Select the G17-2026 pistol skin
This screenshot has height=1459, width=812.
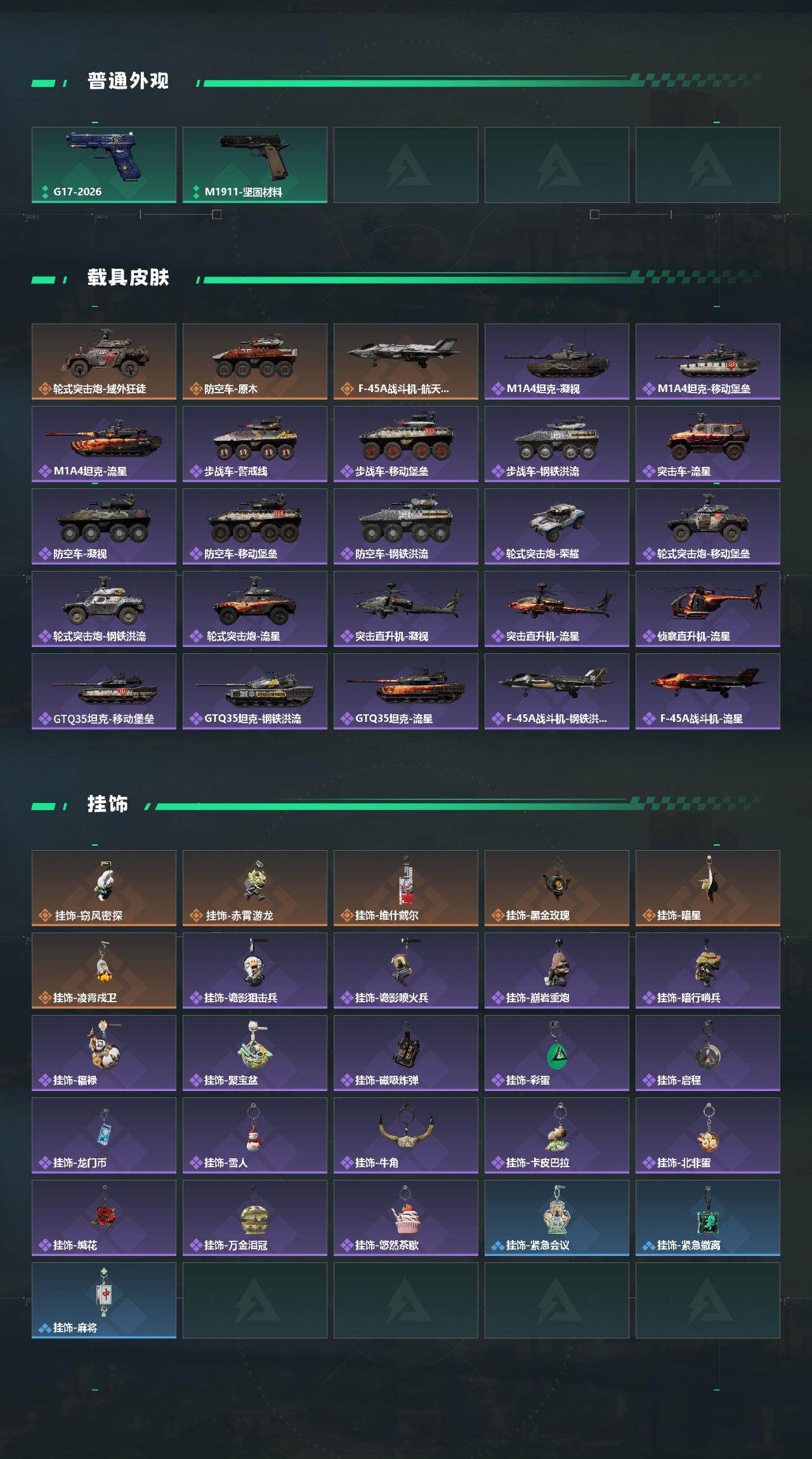click(x=104, y=165)
